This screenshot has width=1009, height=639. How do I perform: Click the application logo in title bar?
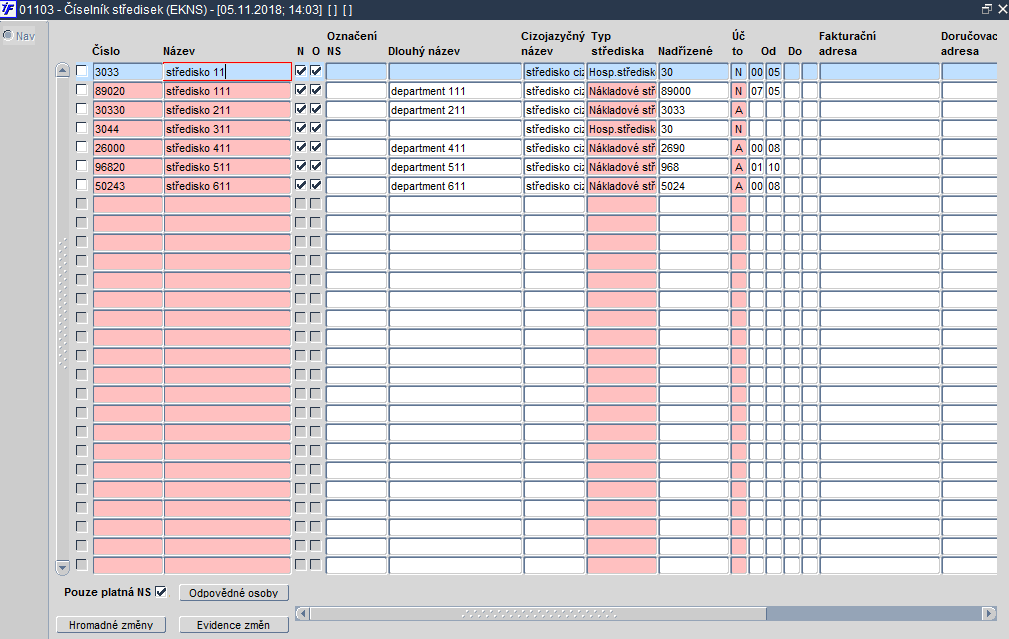pos(8,9)
